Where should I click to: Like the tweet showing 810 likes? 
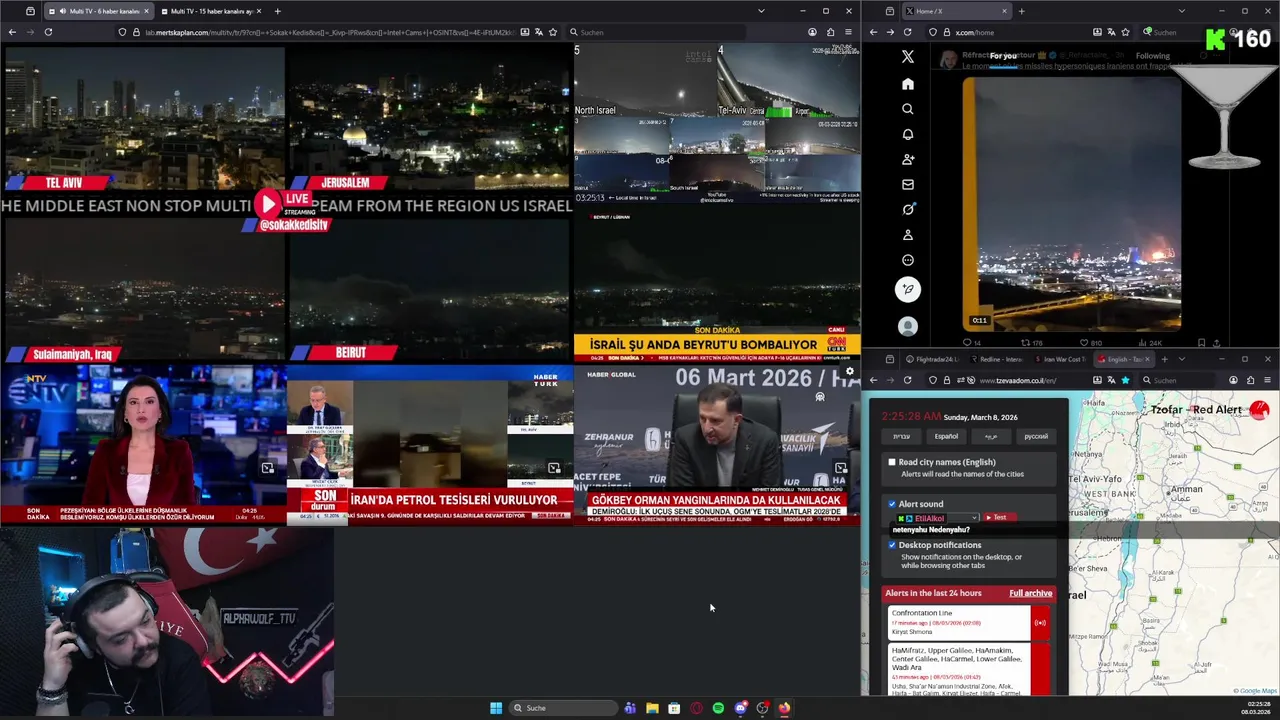click(1088, 343)
